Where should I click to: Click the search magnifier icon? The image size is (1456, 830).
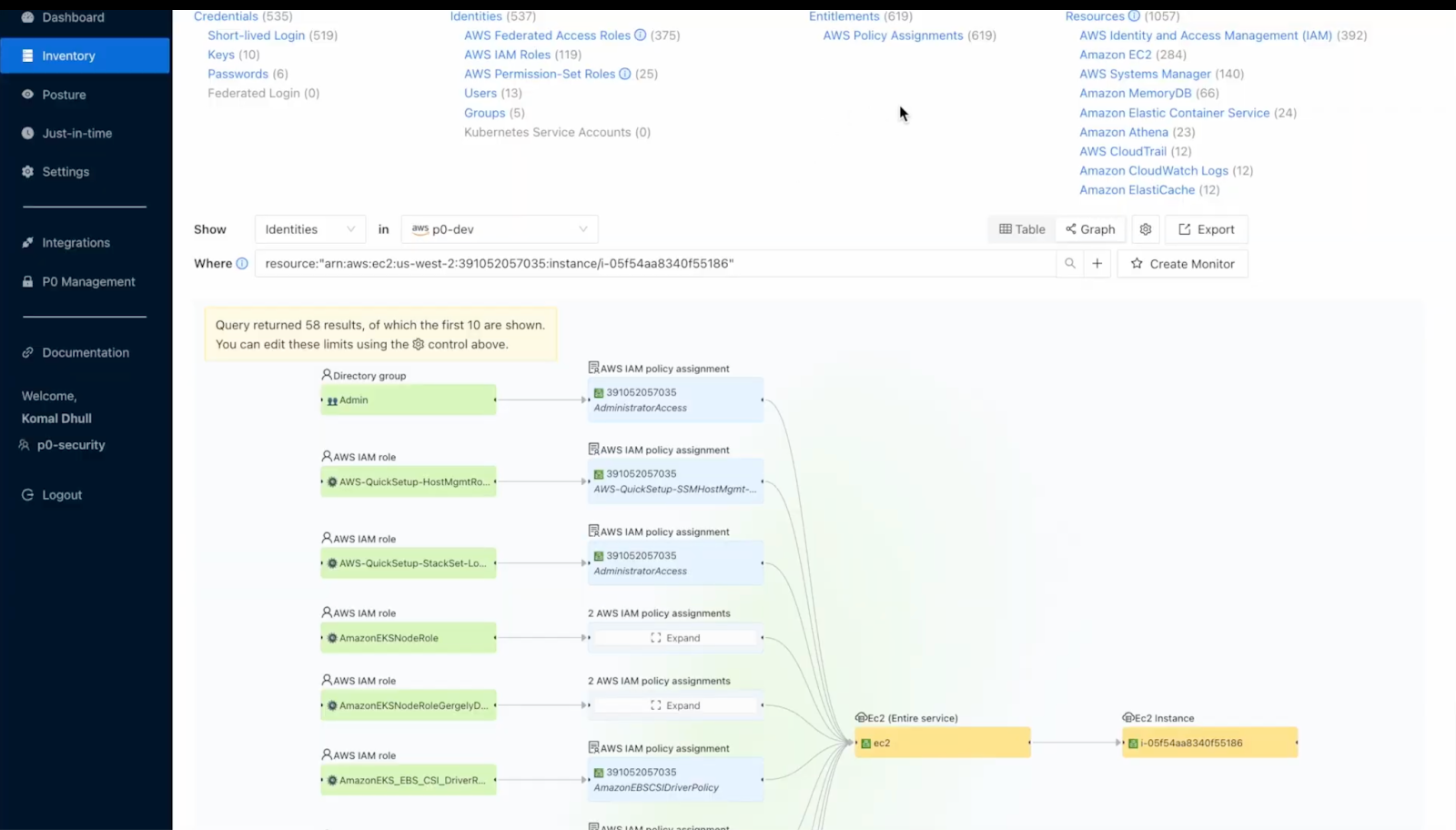point(1070,264)
